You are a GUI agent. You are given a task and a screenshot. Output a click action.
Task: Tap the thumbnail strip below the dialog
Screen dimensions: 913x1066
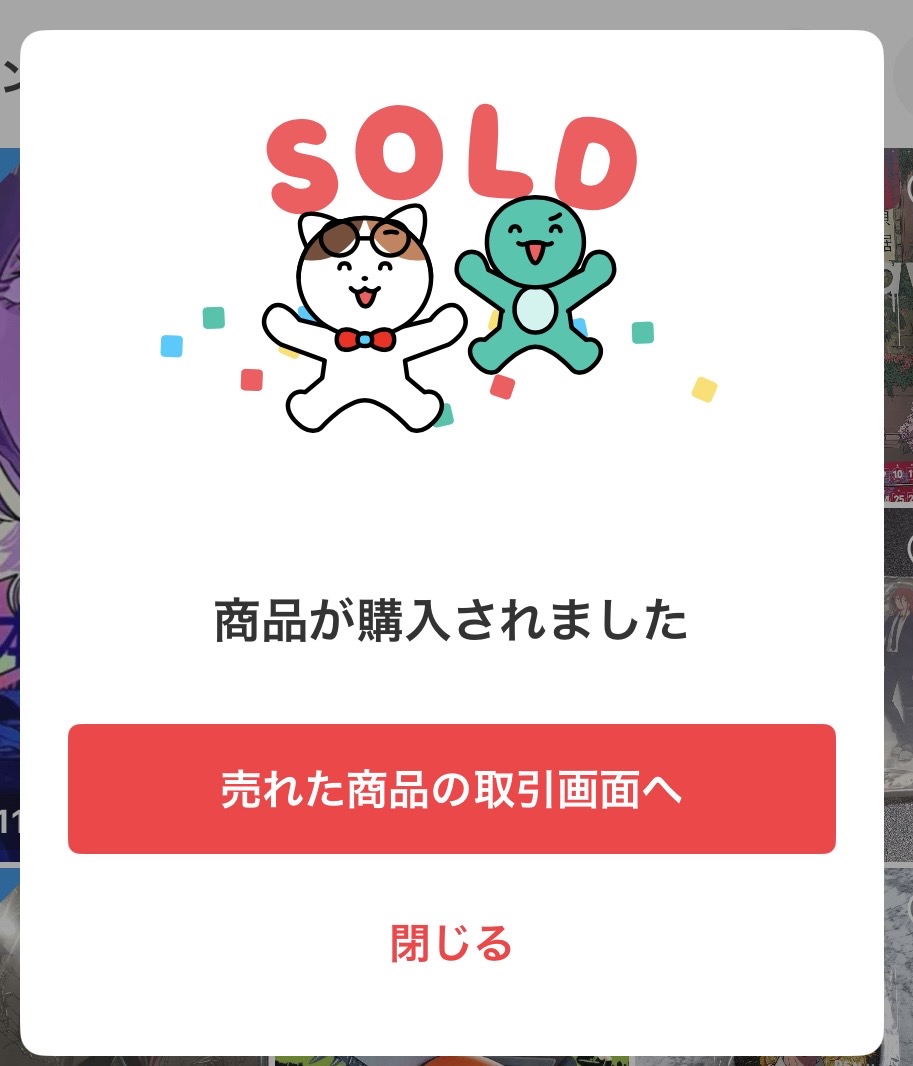click(x=451, y=1061)
